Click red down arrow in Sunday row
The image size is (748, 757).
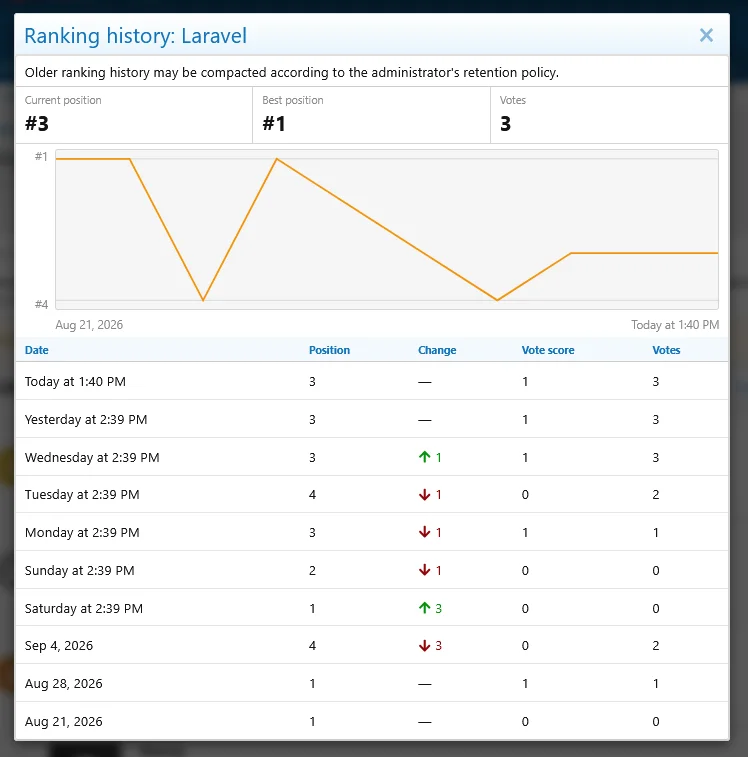[424, 570]
